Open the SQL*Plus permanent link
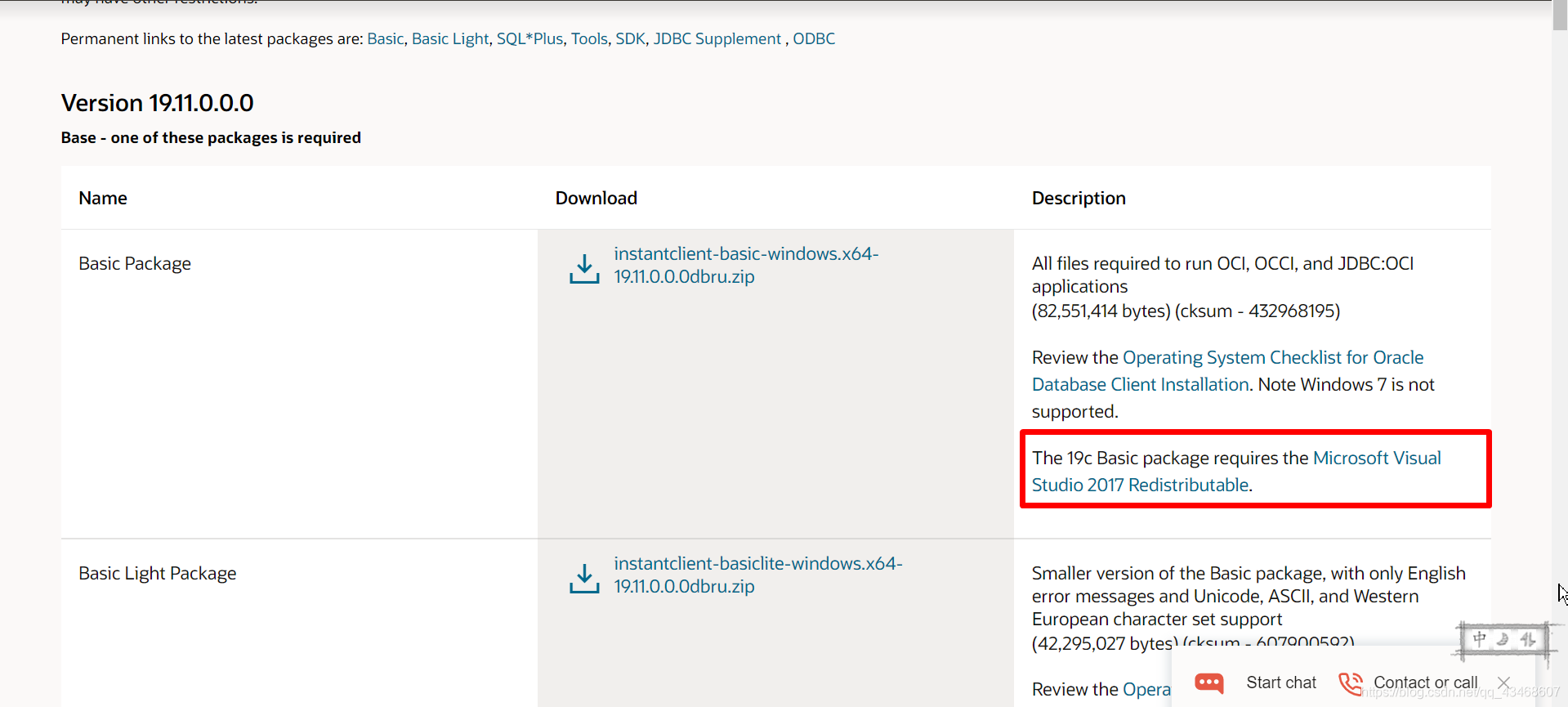Image resolution: width=1568 pixels, height=707 pixels. (x=529, y=38)
